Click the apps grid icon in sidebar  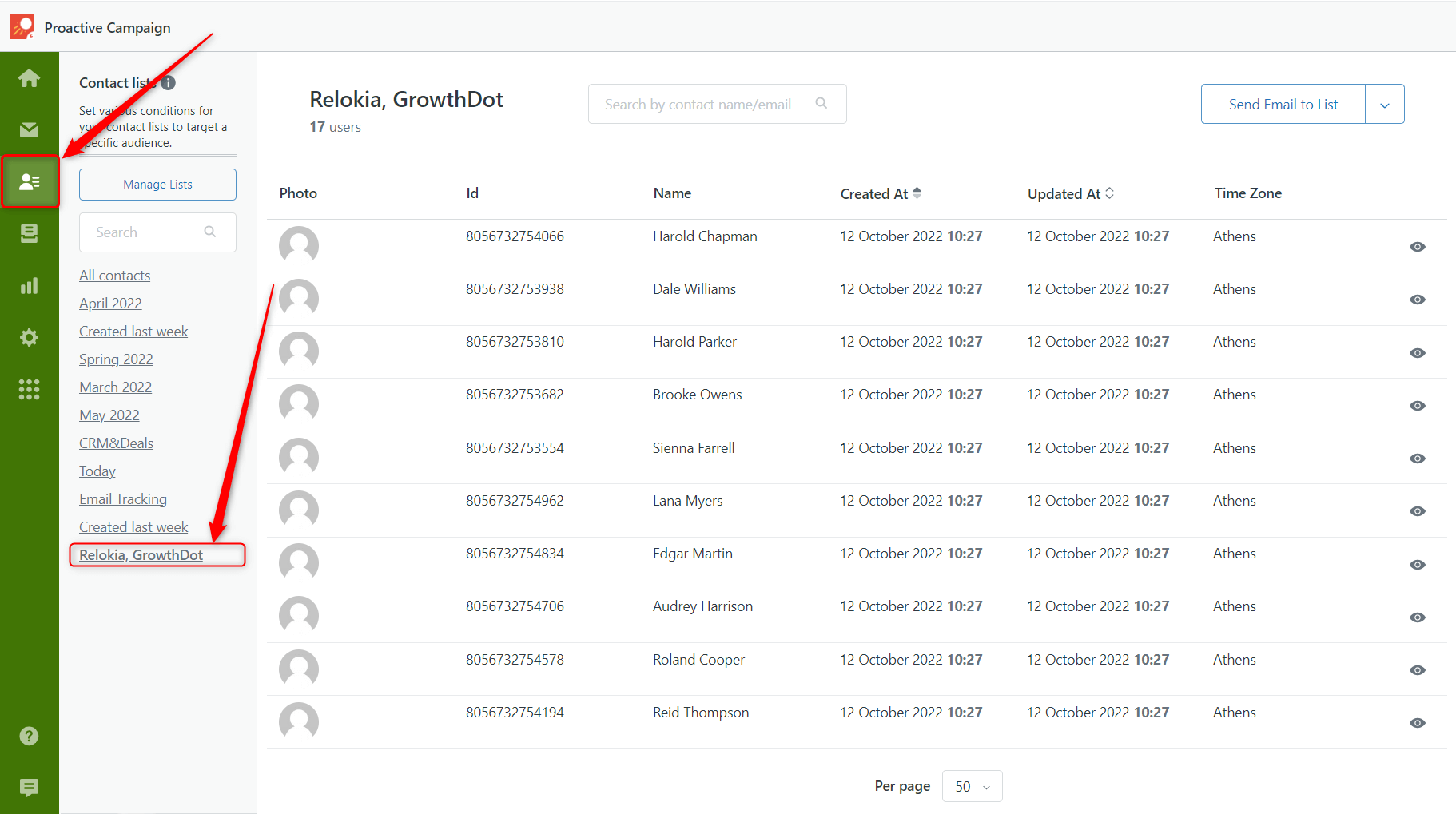click(29, 389)
